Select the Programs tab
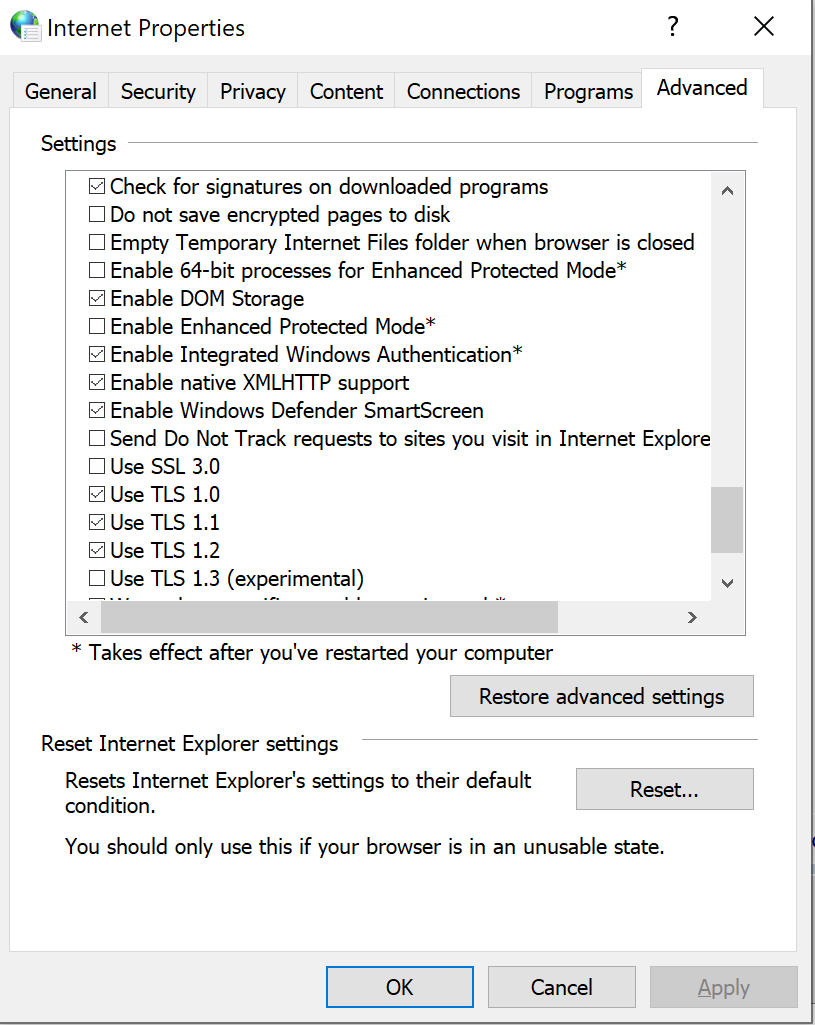 click(x=588, y=92)
